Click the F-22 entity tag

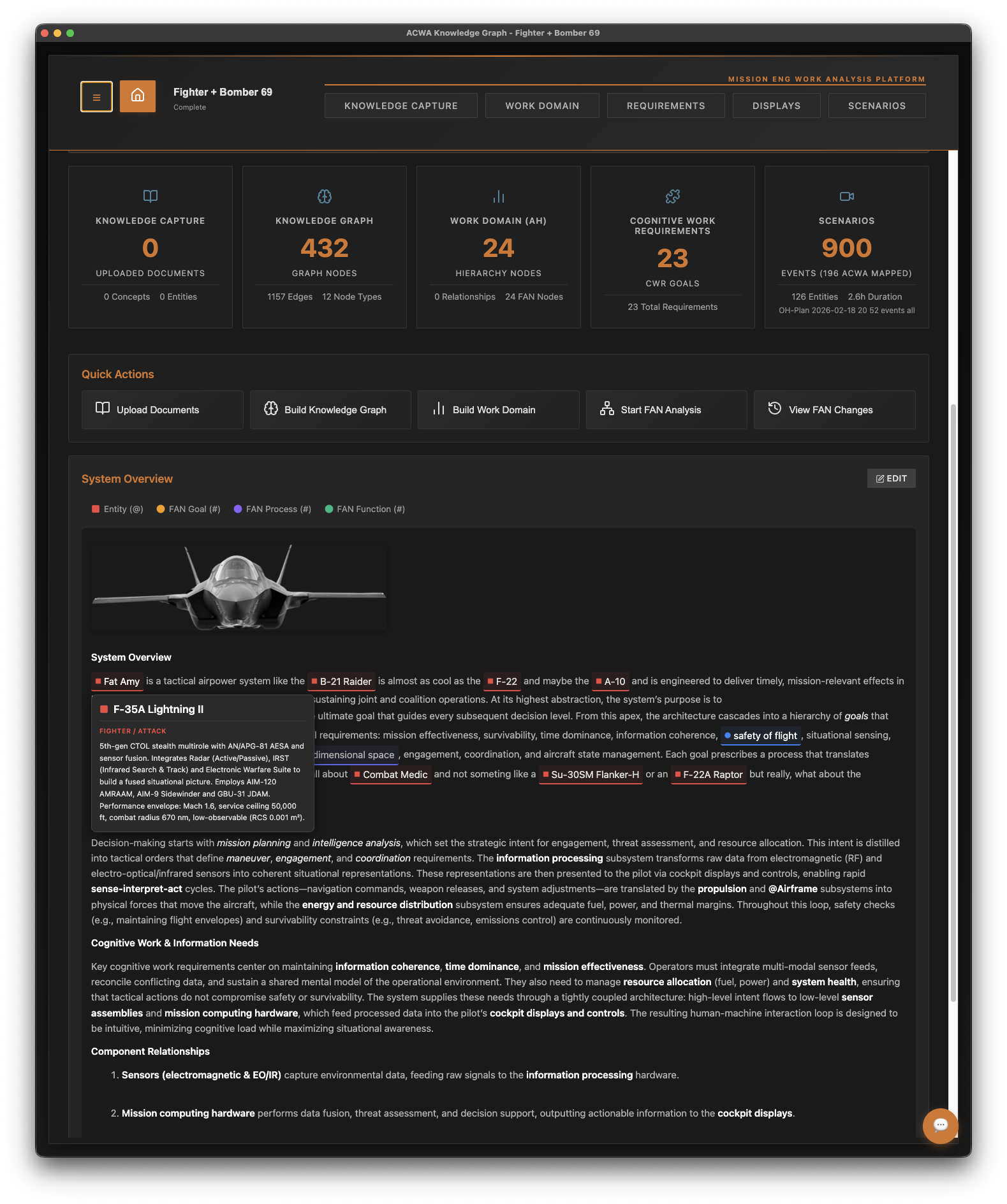pyautogui.click(x=502, y=681)
